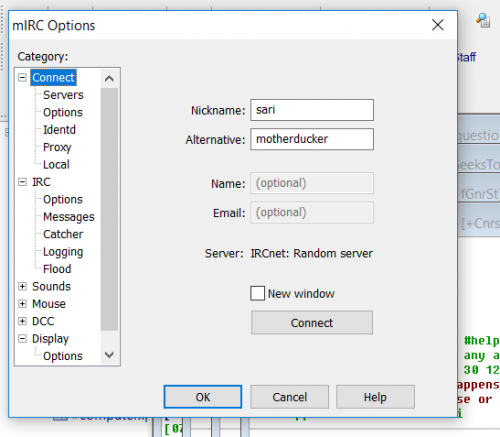Select Connect in the category tree
500x437 pixels.
click(53, 78)
